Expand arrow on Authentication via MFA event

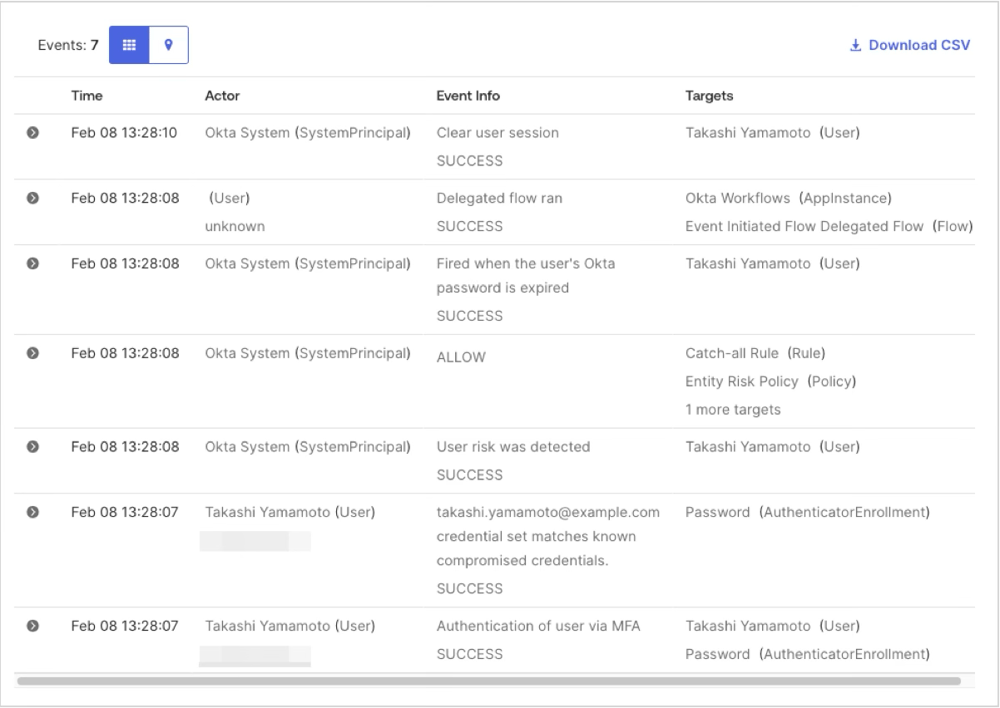[x=33, y=625]
